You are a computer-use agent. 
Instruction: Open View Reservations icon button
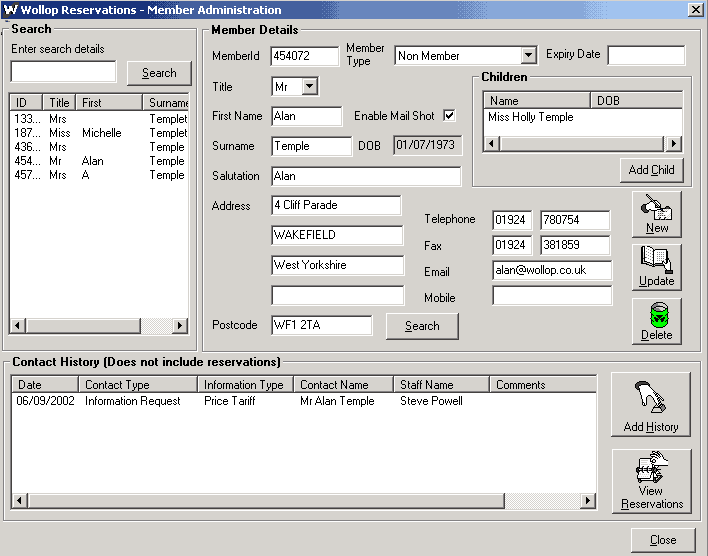(x=652, y=481)
